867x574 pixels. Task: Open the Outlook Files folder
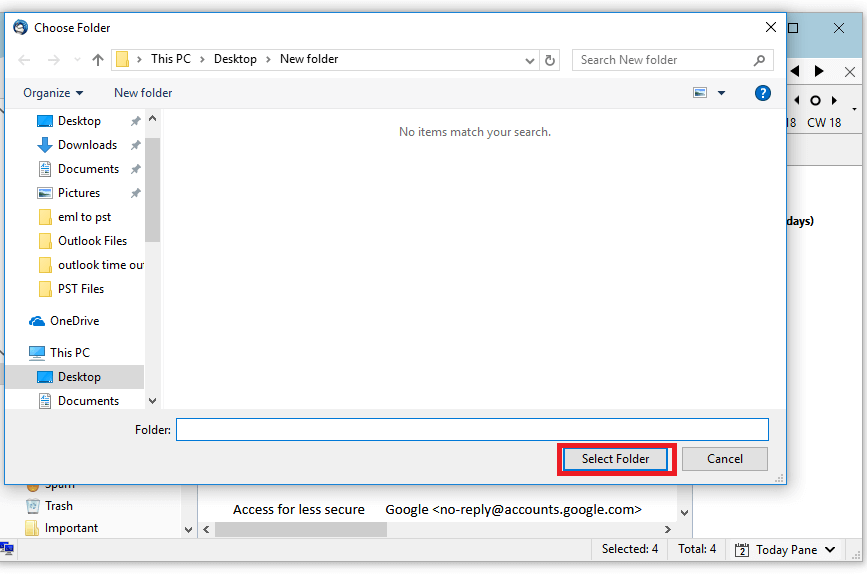pos(92,241)
